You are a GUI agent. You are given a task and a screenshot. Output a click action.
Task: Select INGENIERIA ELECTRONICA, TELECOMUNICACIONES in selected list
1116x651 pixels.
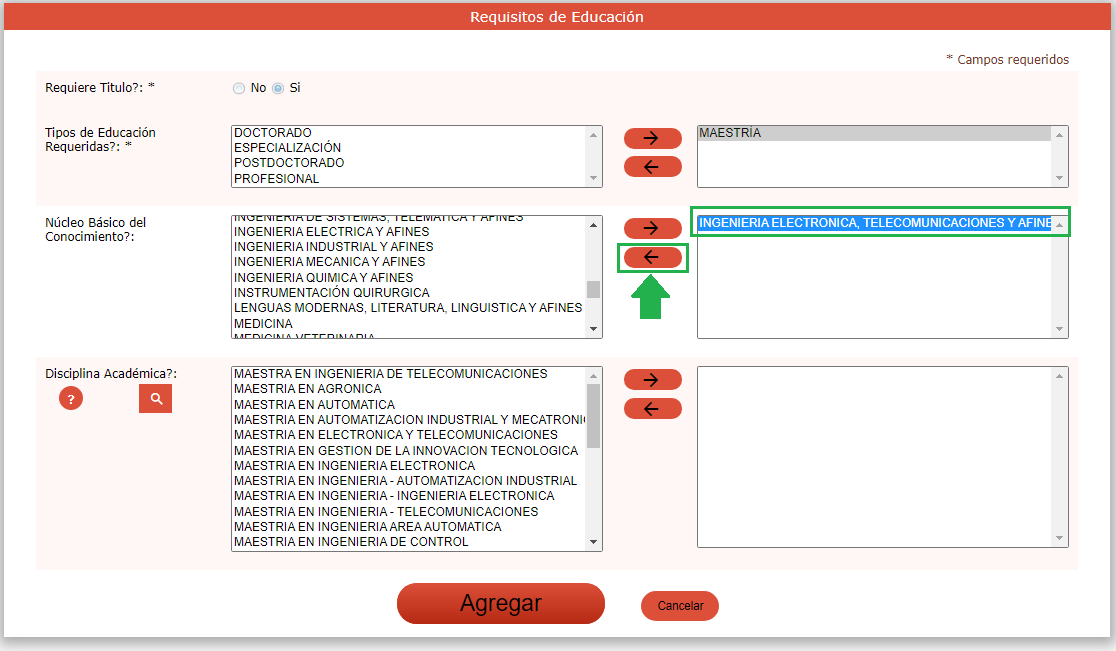(874, 223)
